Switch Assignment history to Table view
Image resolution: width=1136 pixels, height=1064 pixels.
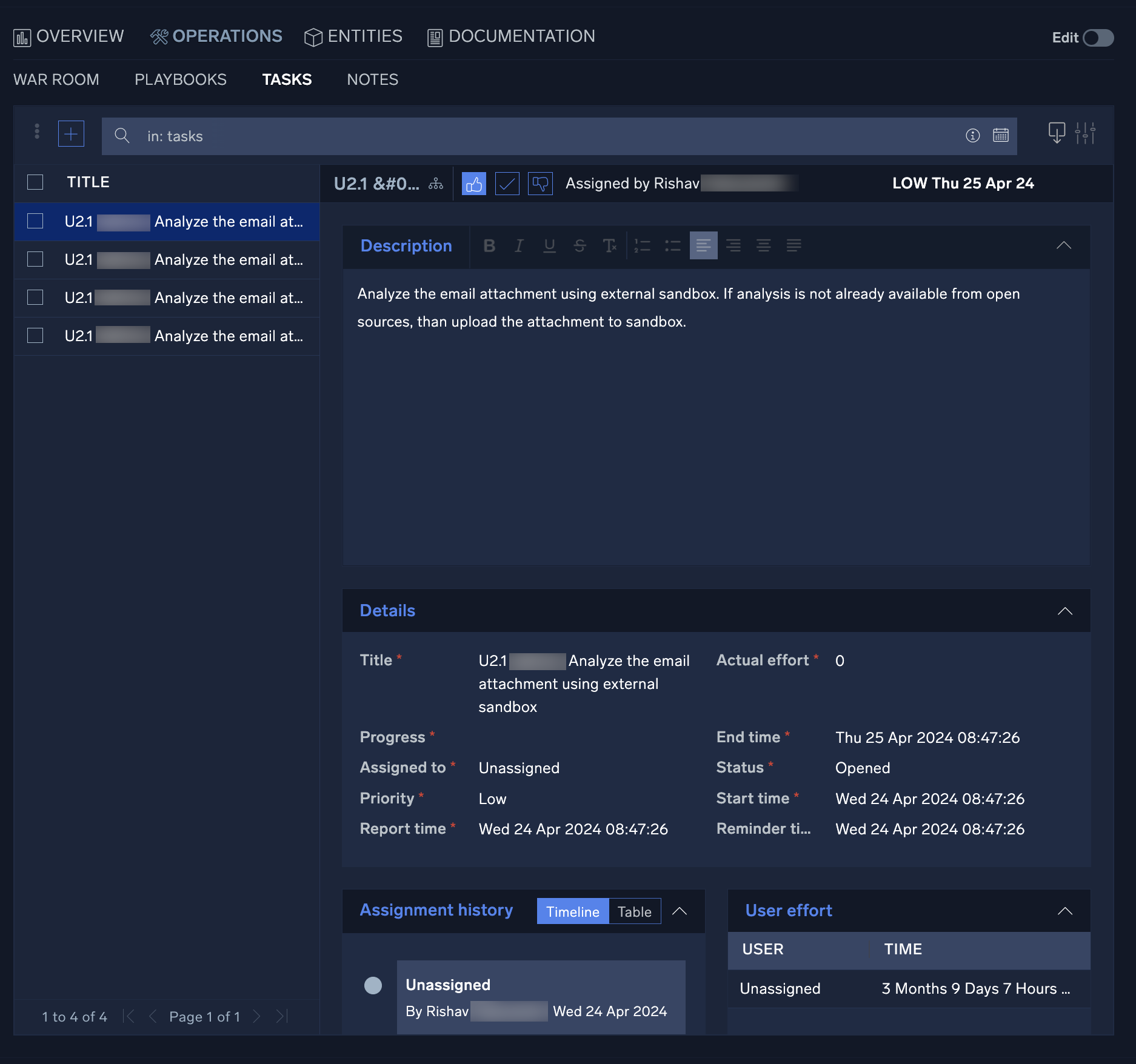[633, 911]
